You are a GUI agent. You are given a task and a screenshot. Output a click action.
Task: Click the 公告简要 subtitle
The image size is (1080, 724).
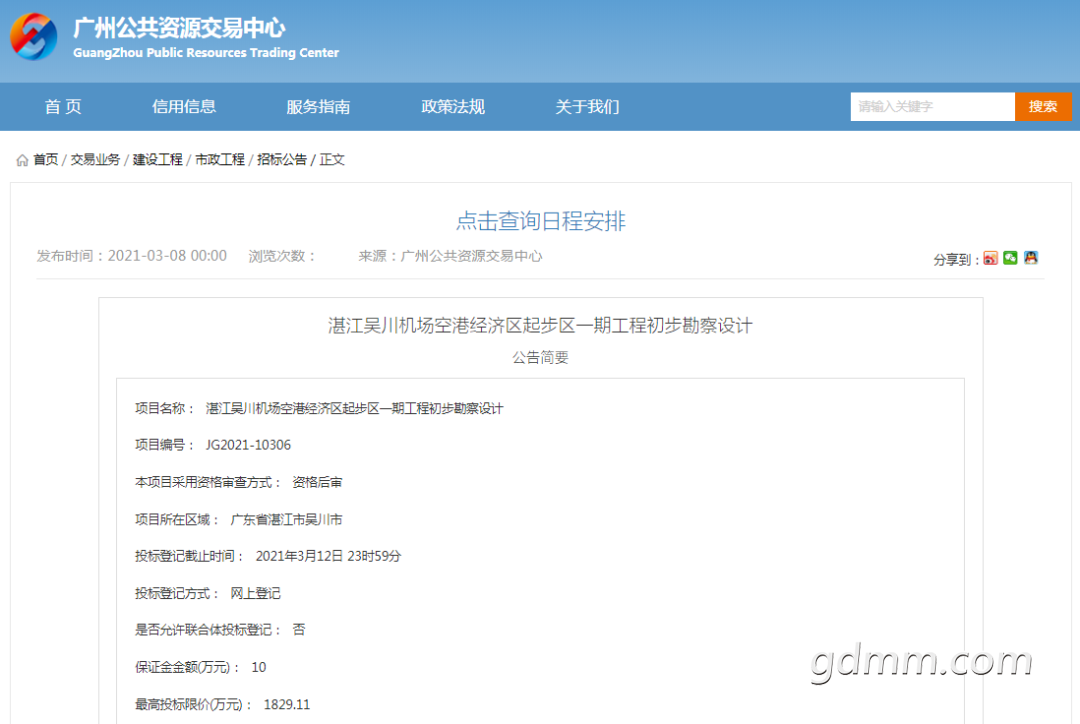tap(541, 358)
